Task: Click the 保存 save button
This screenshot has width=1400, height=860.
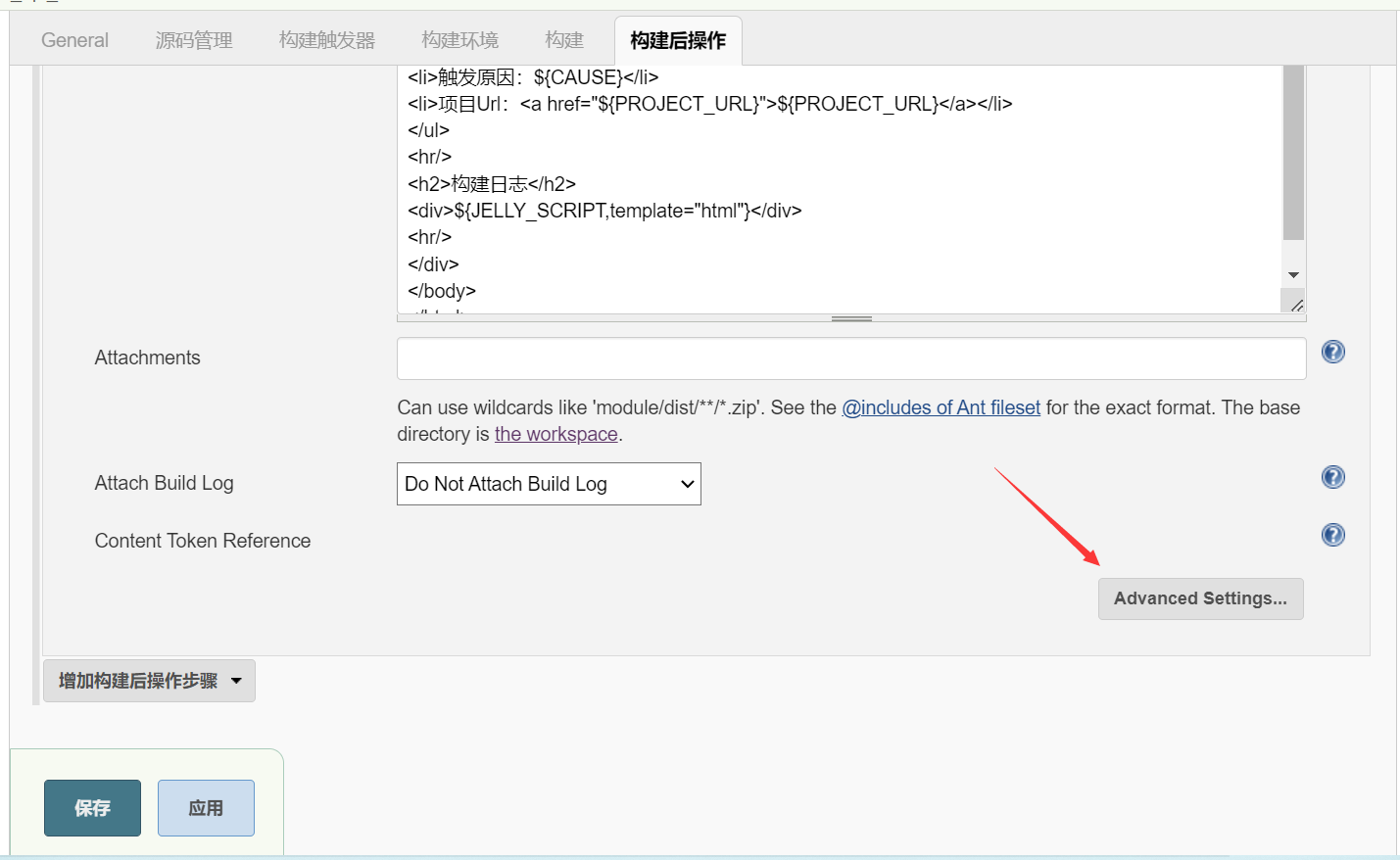Action: tap(92, 808)
